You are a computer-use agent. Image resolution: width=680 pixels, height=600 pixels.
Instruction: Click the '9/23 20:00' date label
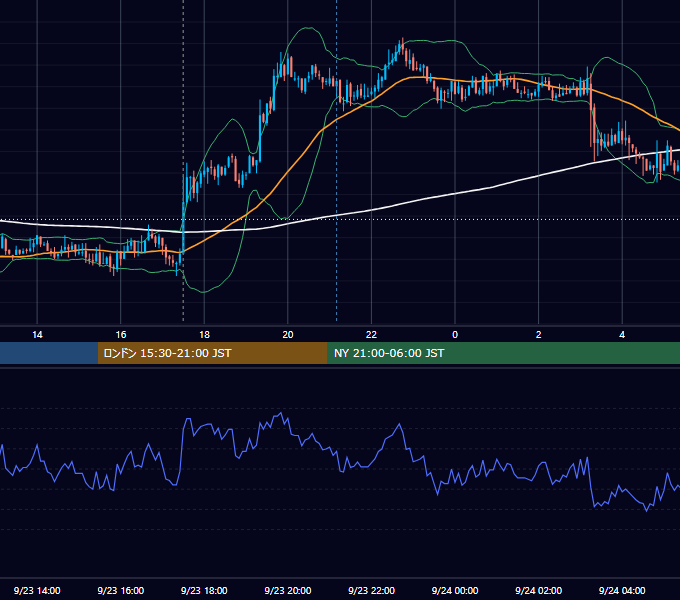point(288,590)
